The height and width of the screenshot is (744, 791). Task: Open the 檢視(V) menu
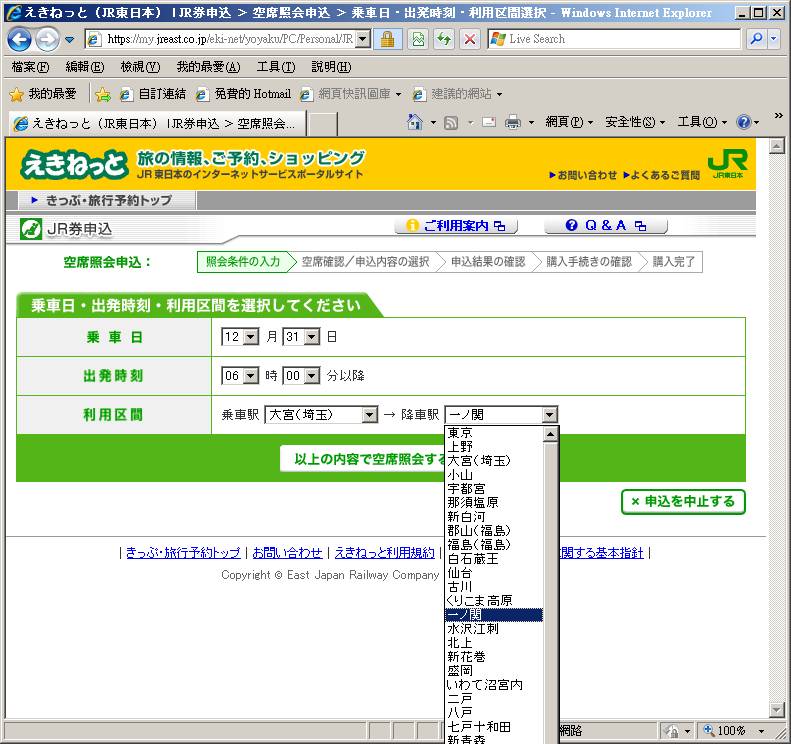(140, 67)
